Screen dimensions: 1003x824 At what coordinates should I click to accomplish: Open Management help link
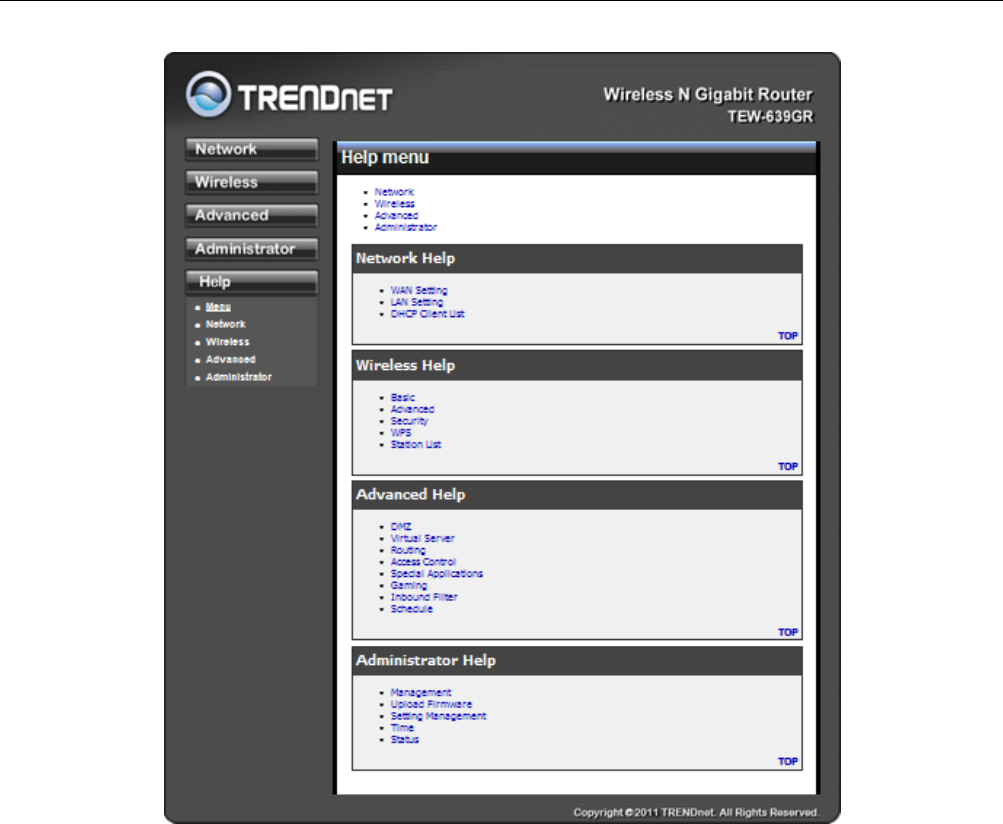coord(421,693)
